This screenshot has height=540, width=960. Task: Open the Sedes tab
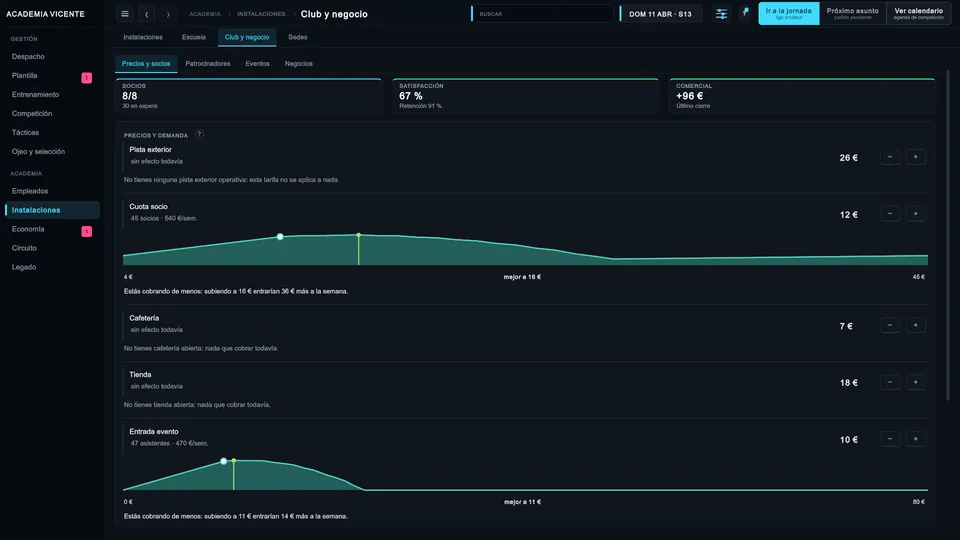(298, 37)
